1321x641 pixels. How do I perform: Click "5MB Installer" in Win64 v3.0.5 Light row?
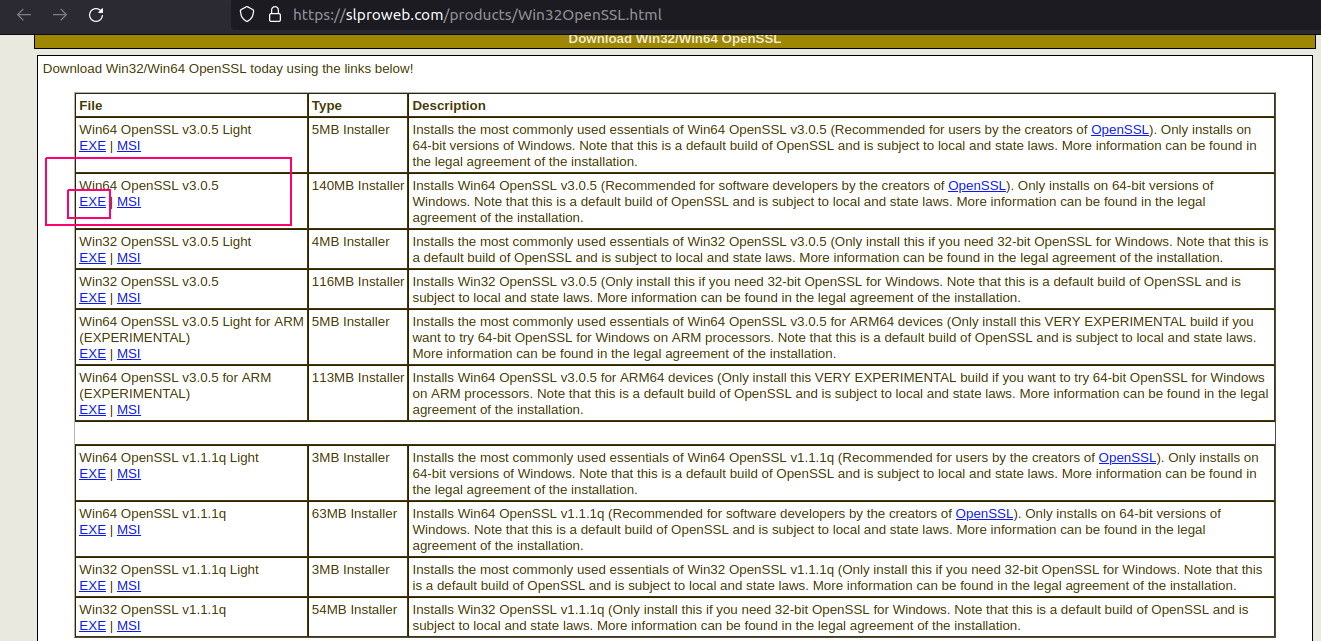click(x=351, y=130)
